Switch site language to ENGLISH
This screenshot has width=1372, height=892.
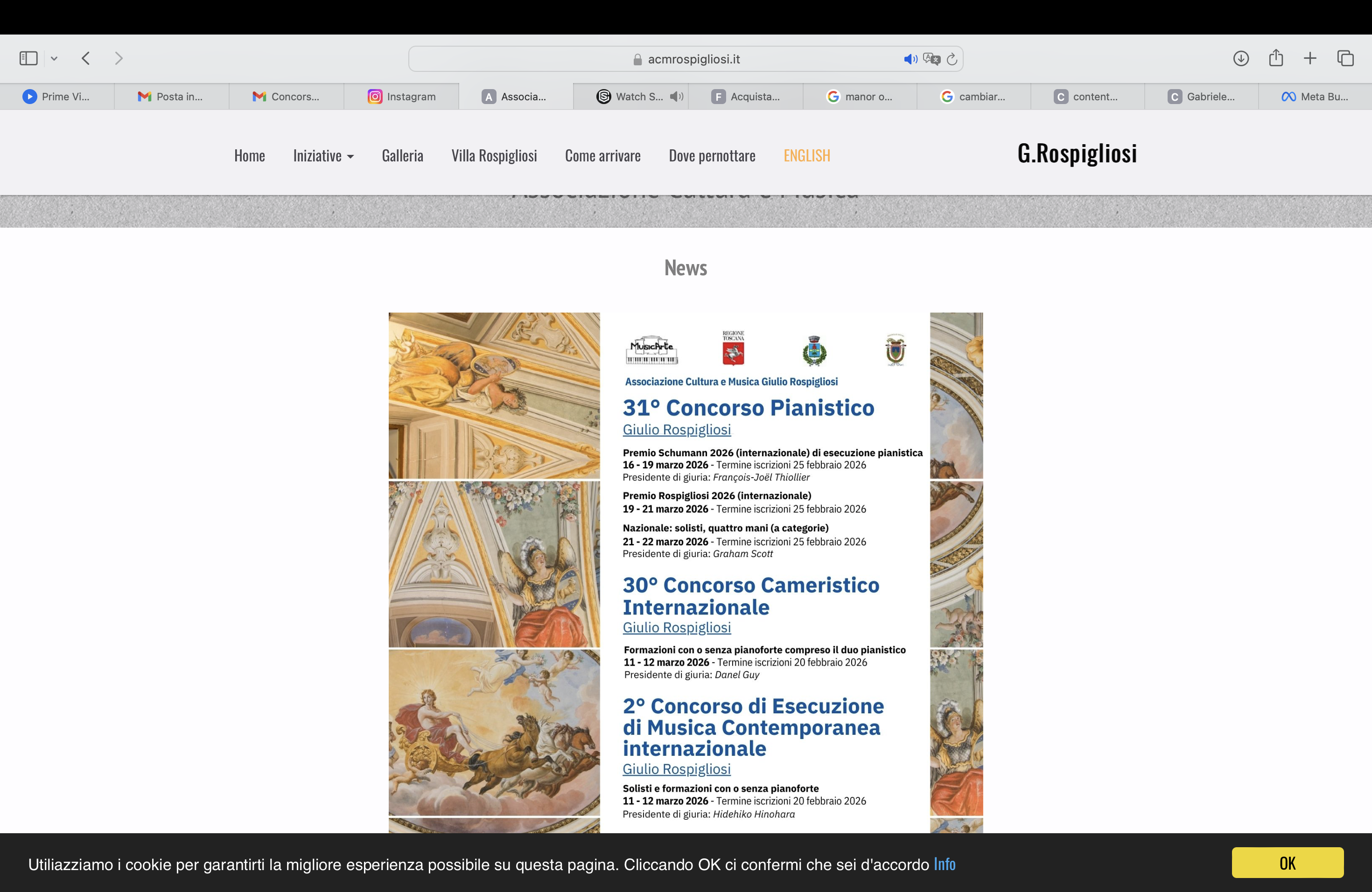pos(806,155)
